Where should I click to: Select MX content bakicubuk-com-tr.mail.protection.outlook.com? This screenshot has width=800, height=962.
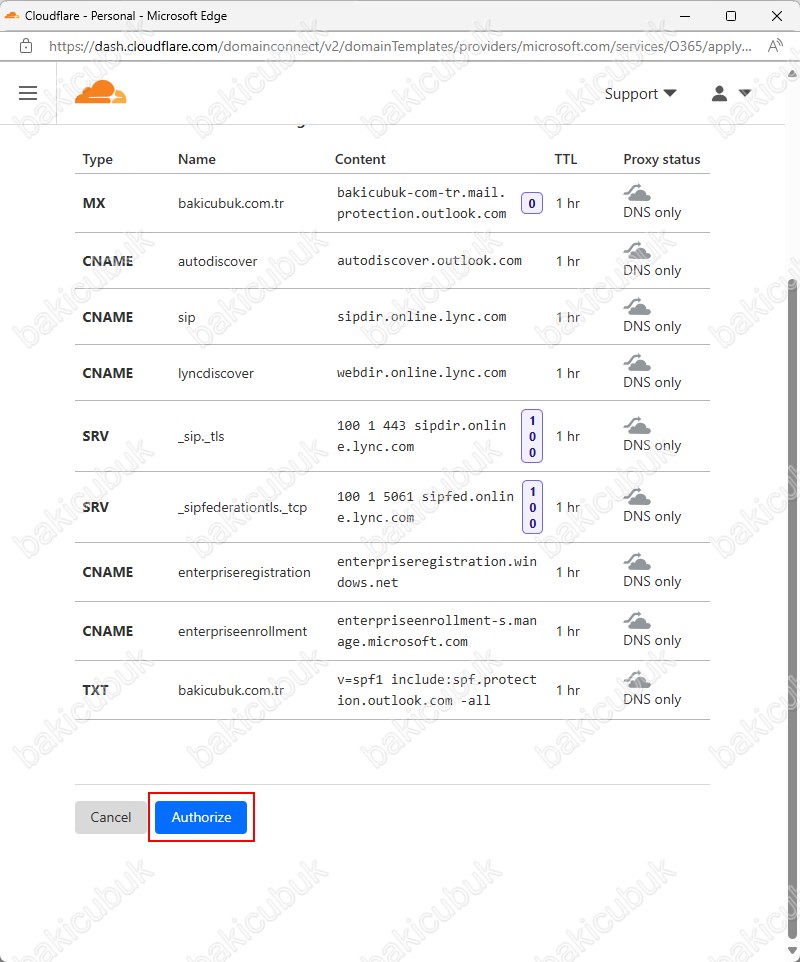coord(421,203)
